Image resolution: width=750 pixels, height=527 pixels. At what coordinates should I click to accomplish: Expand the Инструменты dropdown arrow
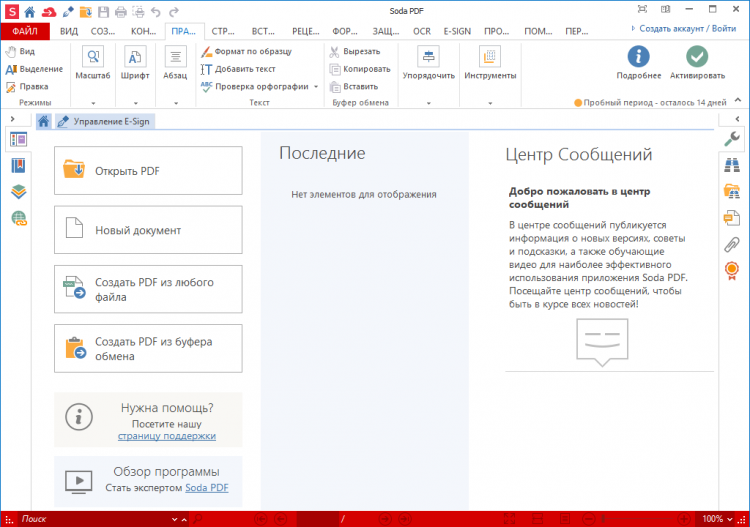[x=490, y=103]
